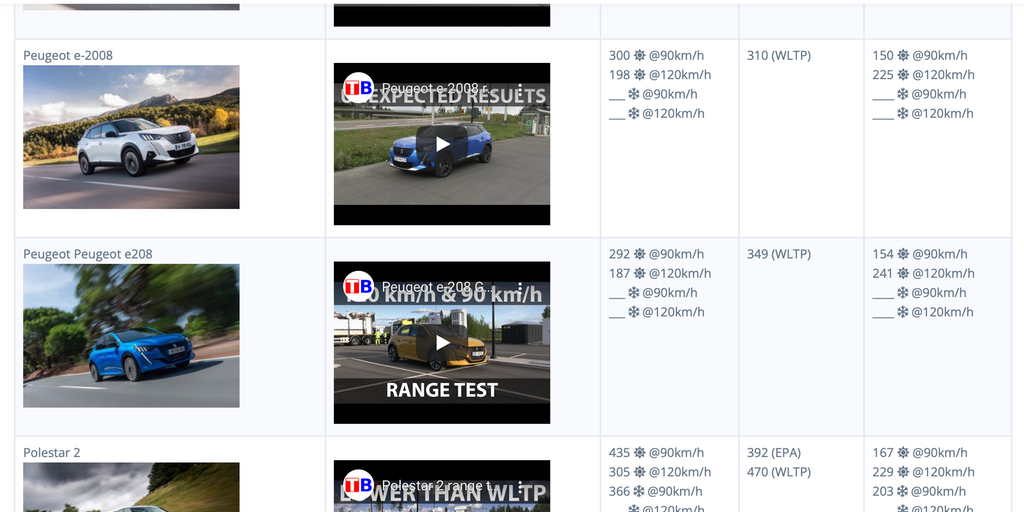Click the blue Peugeot e208 car photo
This screenshot has width=1024, height=512.
tap(131, 336)
